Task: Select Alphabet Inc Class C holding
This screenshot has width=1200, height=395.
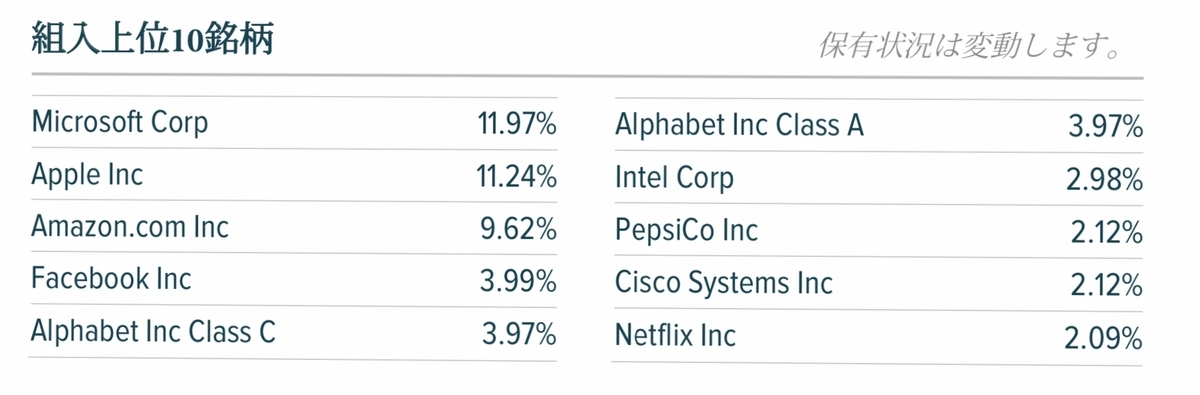Action: 153,331
